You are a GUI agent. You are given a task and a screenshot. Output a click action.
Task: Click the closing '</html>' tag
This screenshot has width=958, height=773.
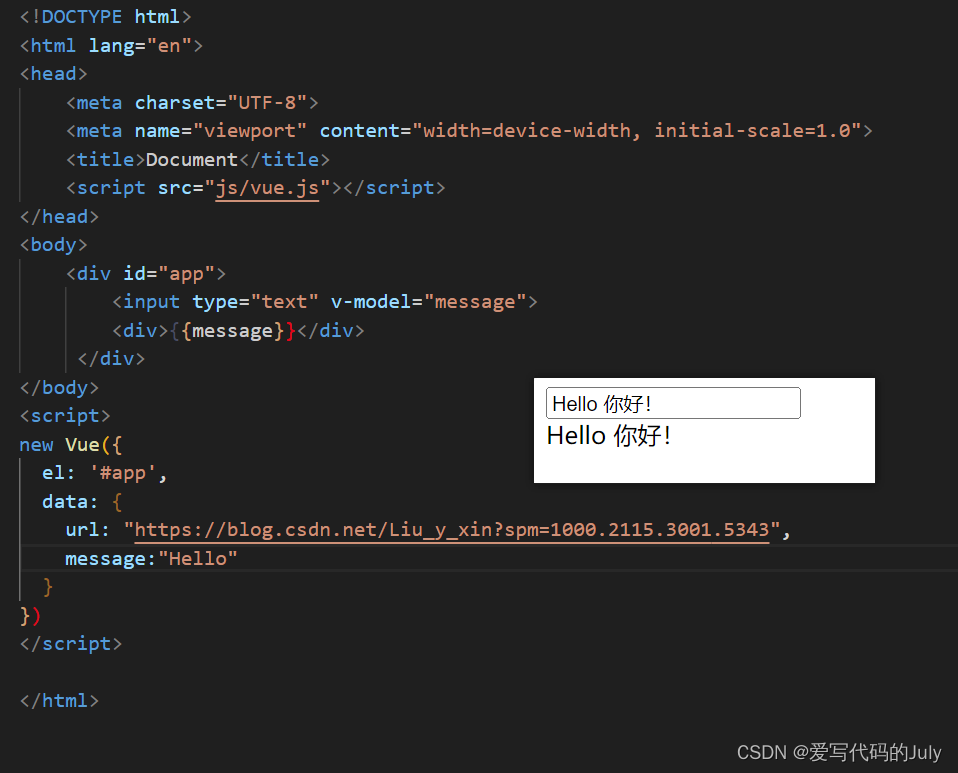tap(59, 701)
